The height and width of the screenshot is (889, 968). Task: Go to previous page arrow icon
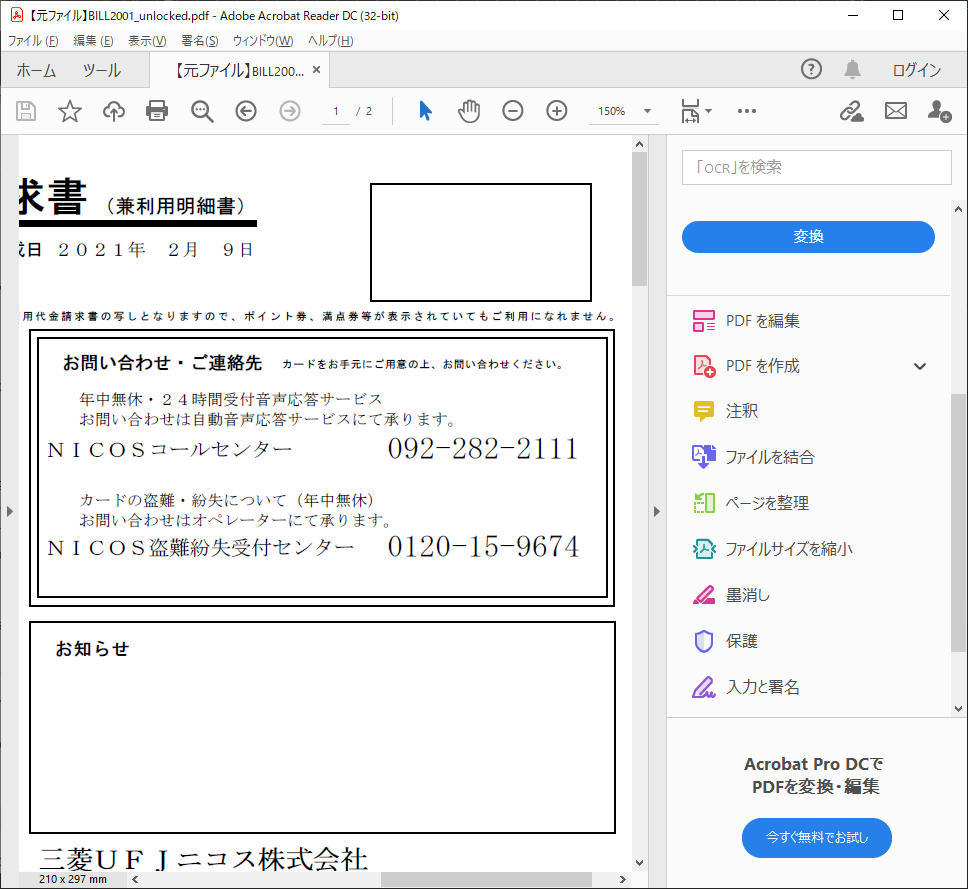pyautogui.click(x=246, y=111)
